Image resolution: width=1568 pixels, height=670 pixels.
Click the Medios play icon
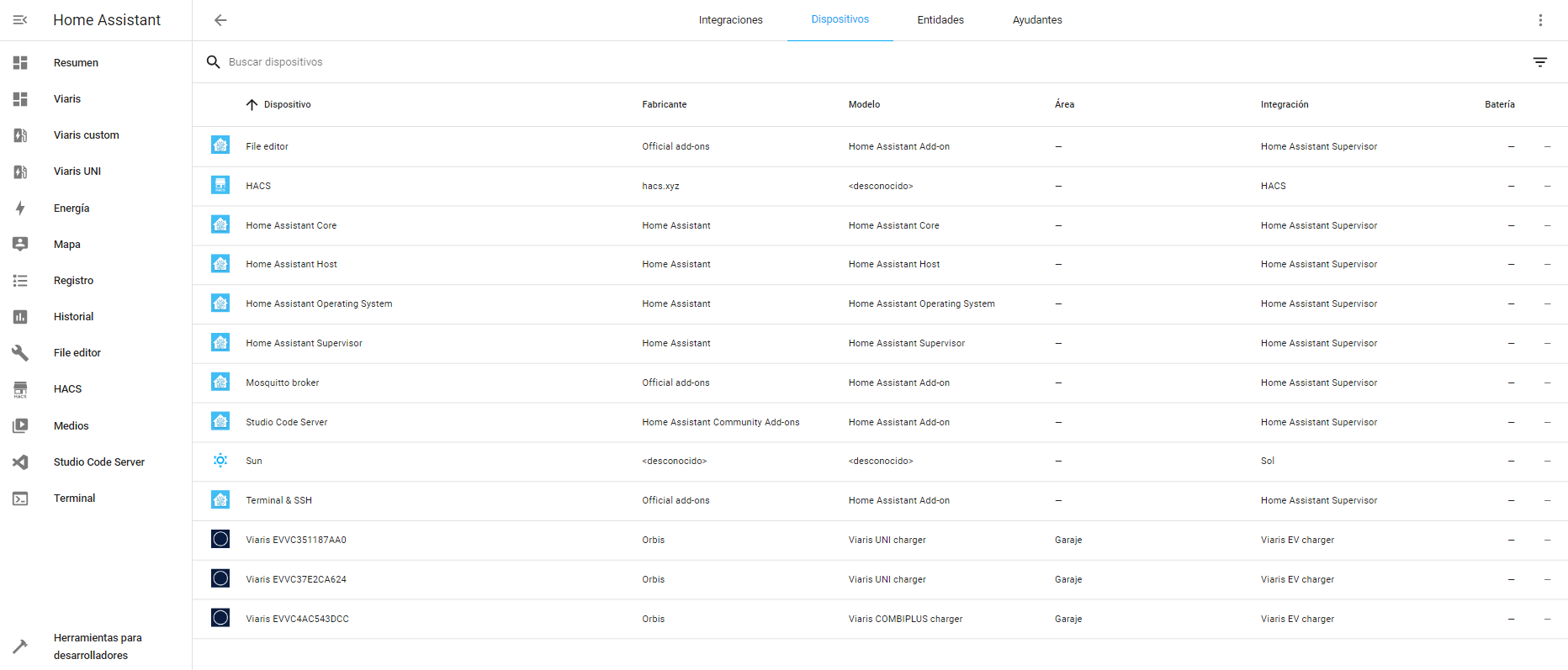pos(20,426)
